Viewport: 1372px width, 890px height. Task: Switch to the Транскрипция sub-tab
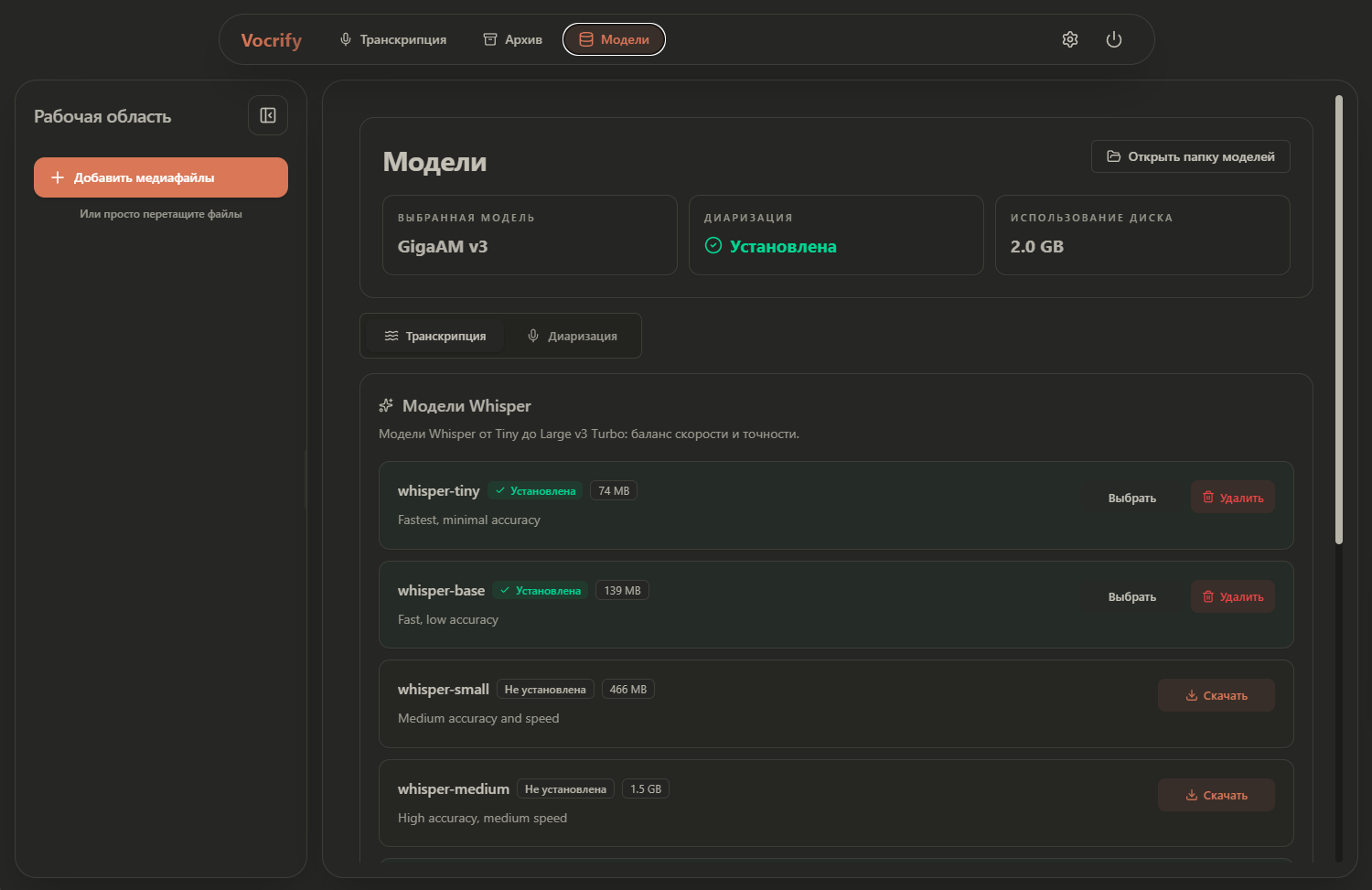tap(435, 336)
